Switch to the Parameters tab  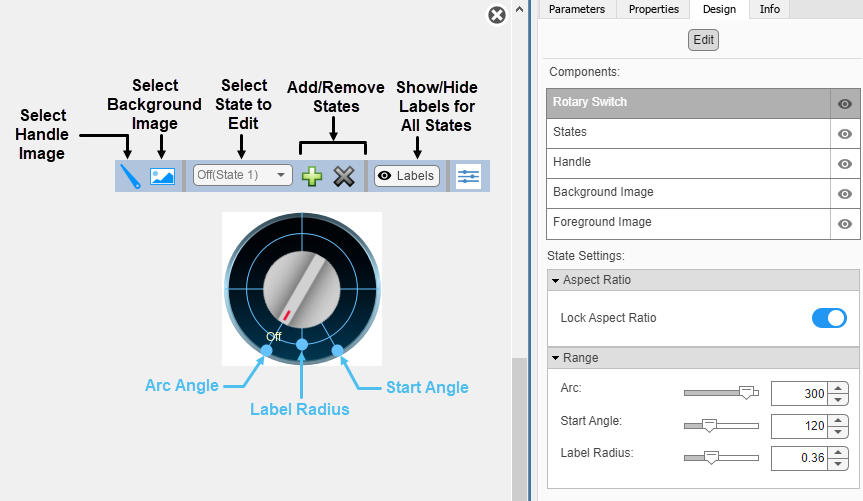point(577,9)
